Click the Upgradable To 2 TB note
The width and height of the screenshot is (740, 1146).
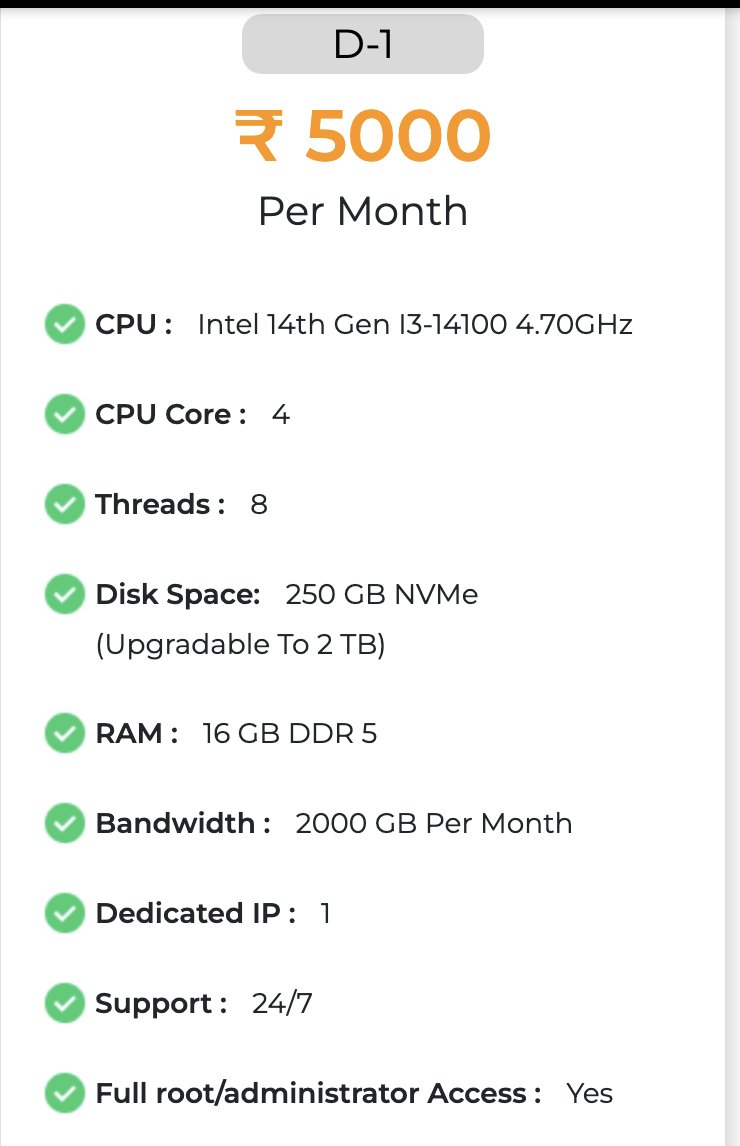(x=240, y=645)
